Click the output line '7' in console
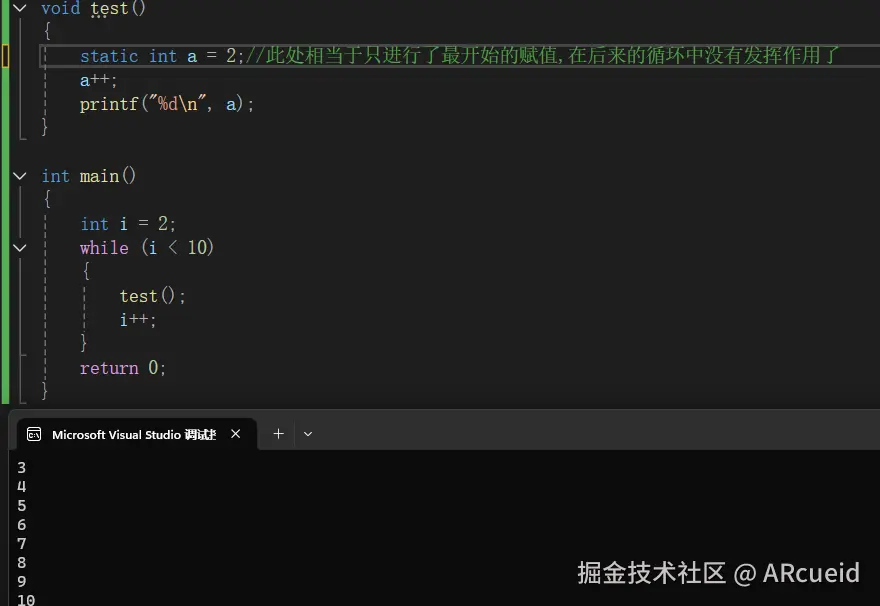This screenshot has height=606, width=880. tap(21, 544)
